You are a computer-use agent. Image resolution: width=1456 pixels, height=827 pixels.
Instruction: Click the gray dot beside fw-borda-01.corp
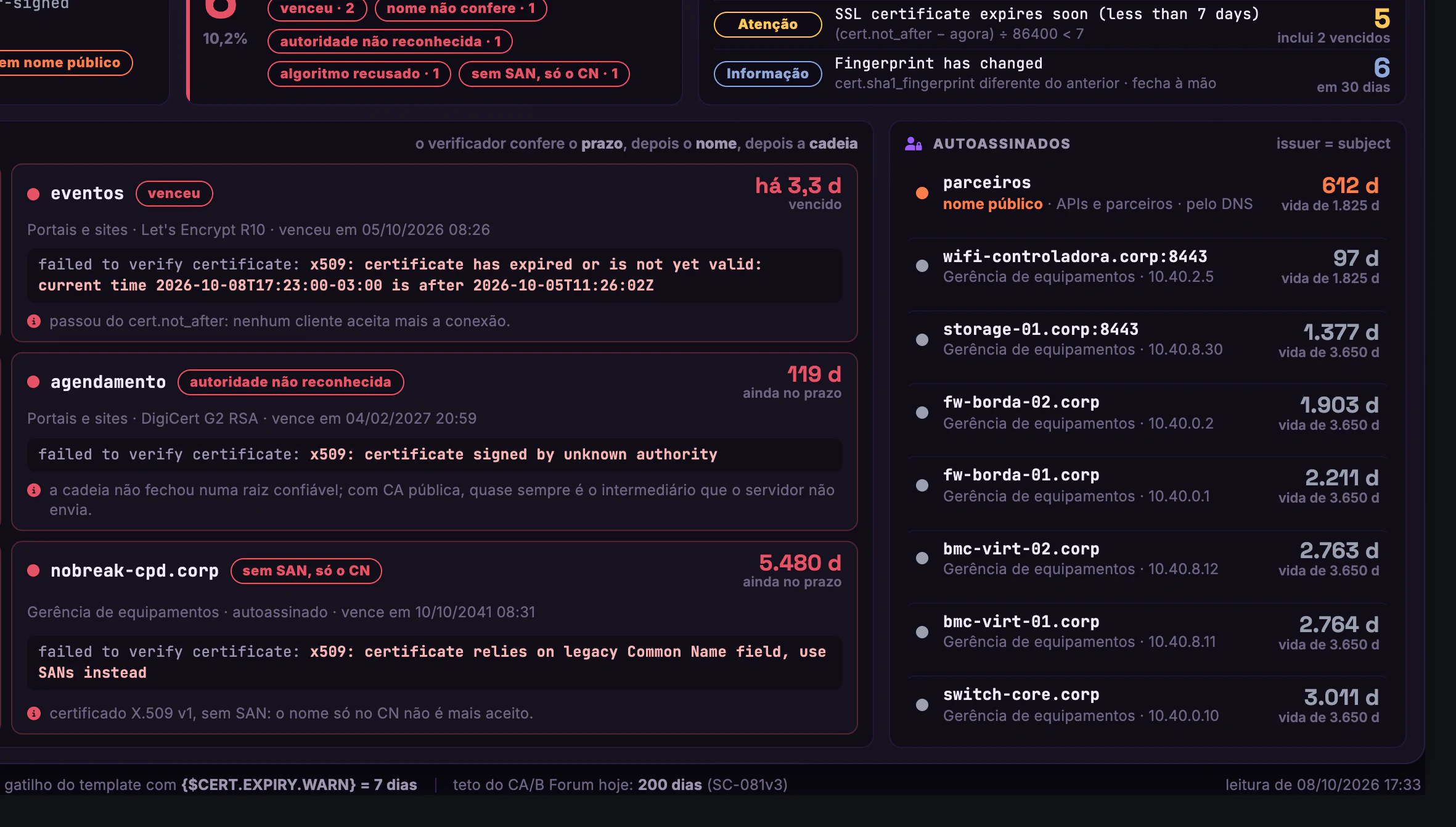tap(922, 485)
